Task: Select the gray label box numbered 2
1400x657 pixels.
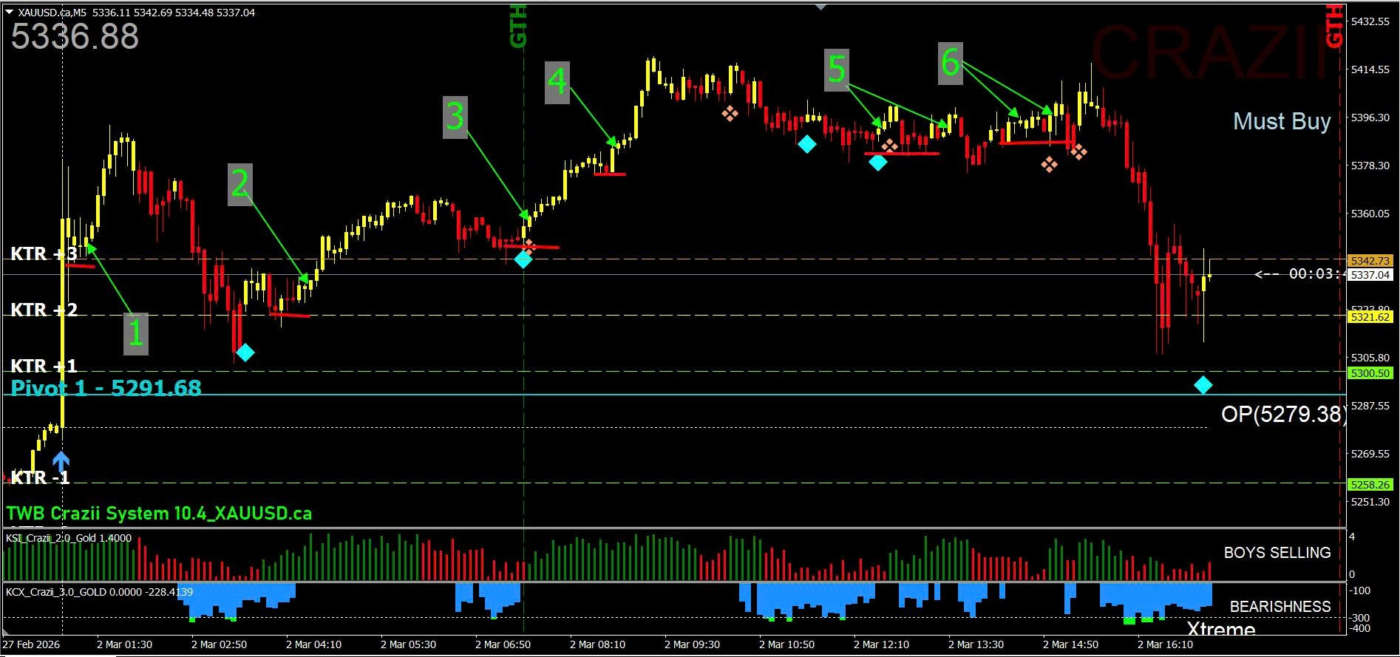Action: click(239, 184)
